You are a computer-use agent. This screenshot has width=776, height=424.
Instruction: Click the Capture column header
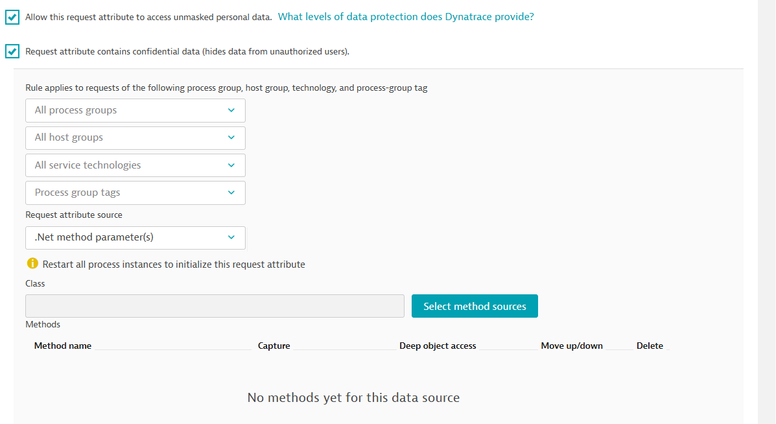274,346
